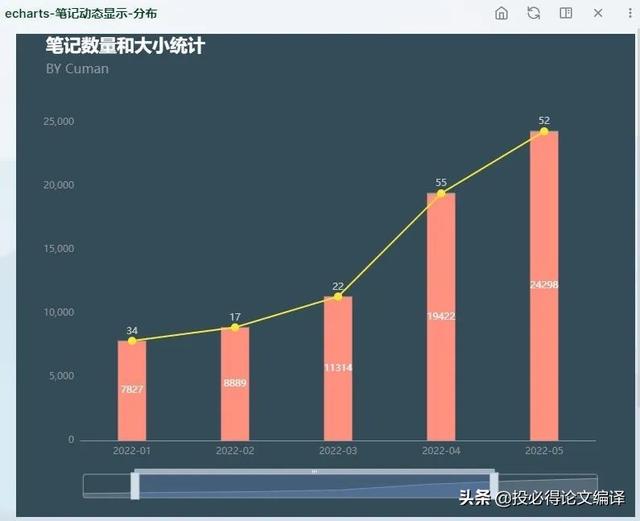Viewport: 640px width, 521px height.
Task: Click the y-axis label 5,000
Action: [x=62, y=376]
